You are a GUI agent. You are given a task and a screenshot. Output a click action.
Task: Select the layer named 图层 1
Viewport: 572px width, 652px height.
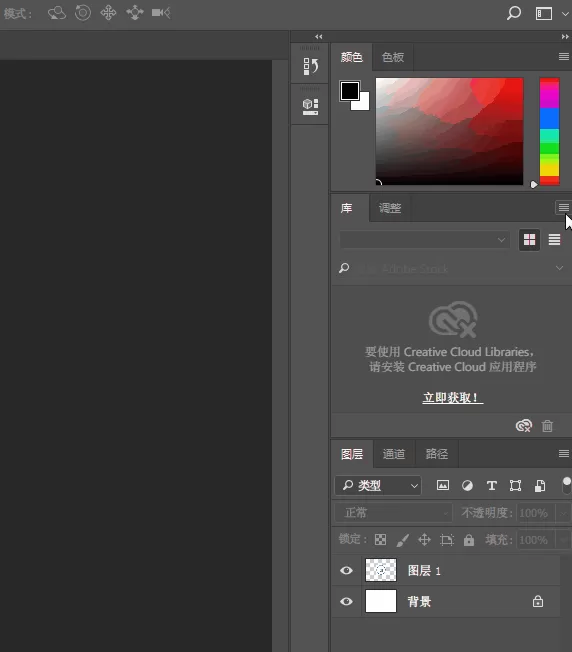(424, 570)
